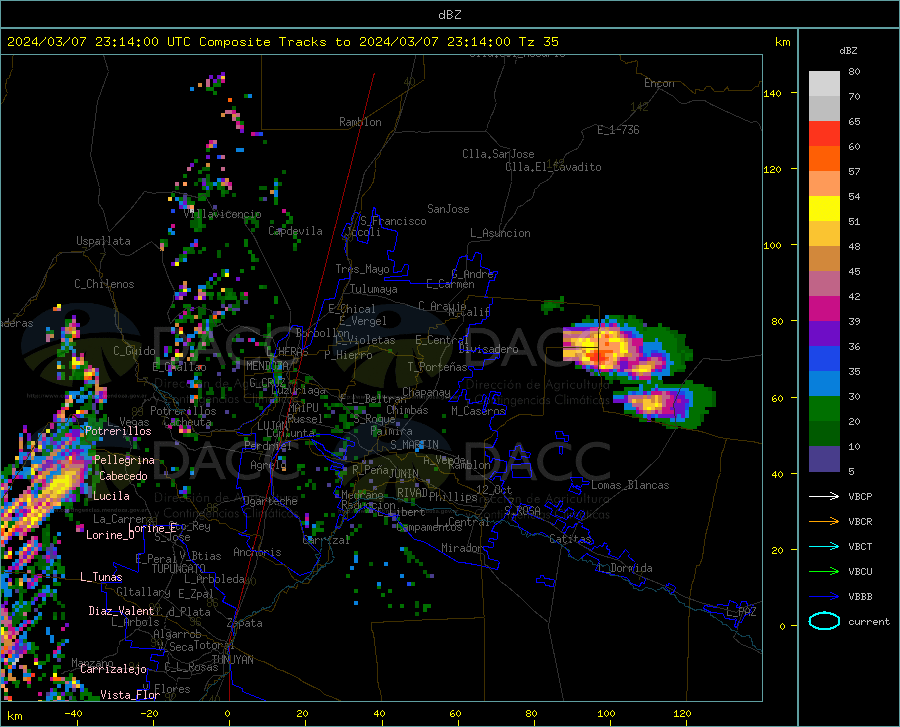Screen dimensions: 900x727
Task: Click the Carrizalejo label
Action: (113, 669)
